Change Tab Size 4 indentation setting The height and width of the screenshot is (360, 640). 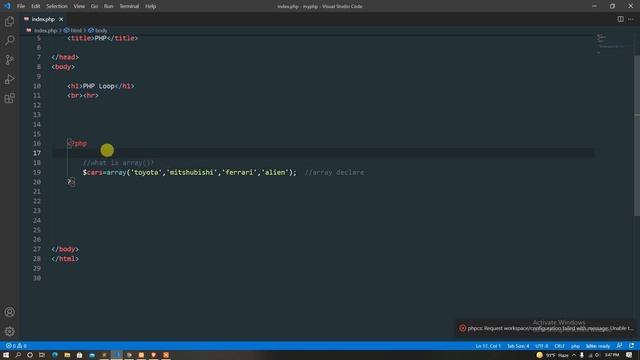pos(518,346)
